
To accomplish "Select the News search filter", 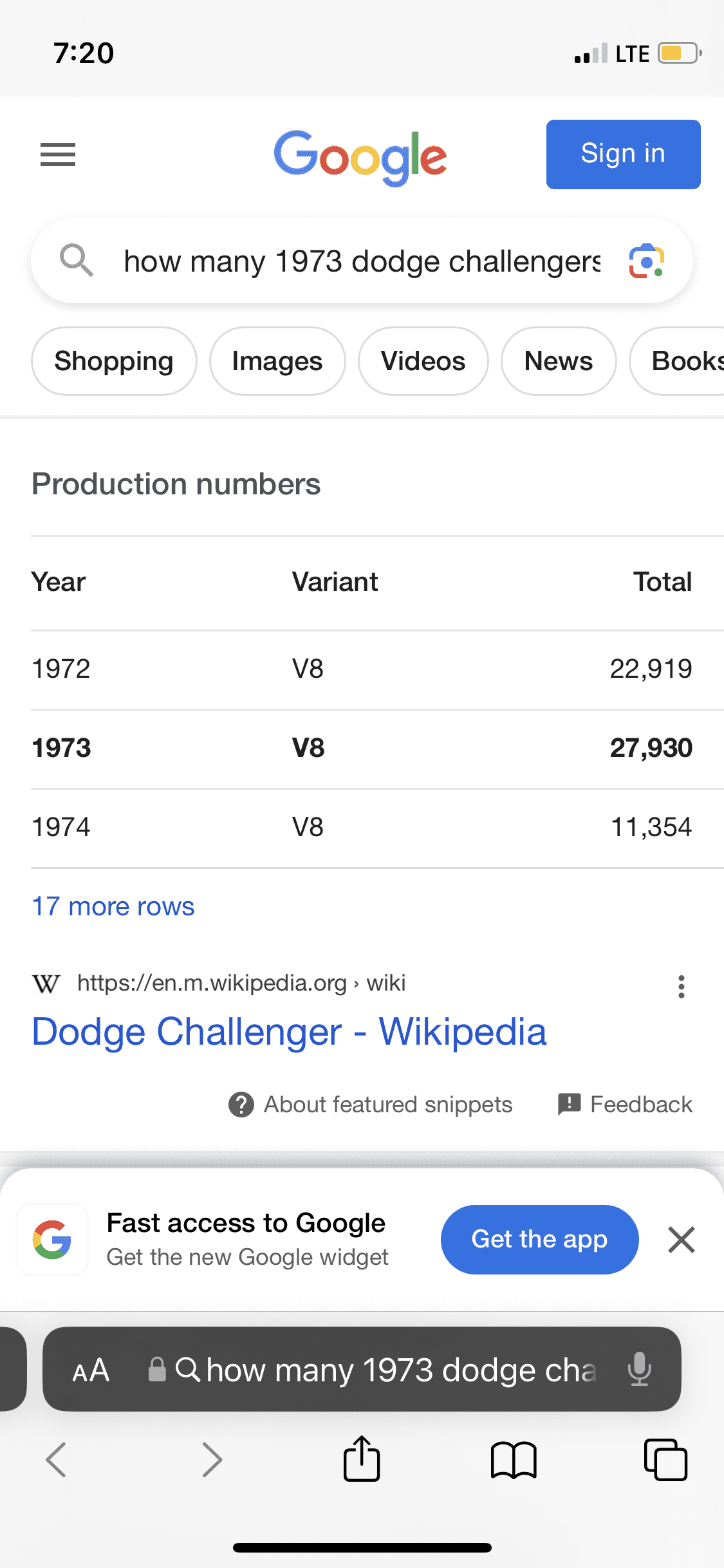I will click(559, 361).
